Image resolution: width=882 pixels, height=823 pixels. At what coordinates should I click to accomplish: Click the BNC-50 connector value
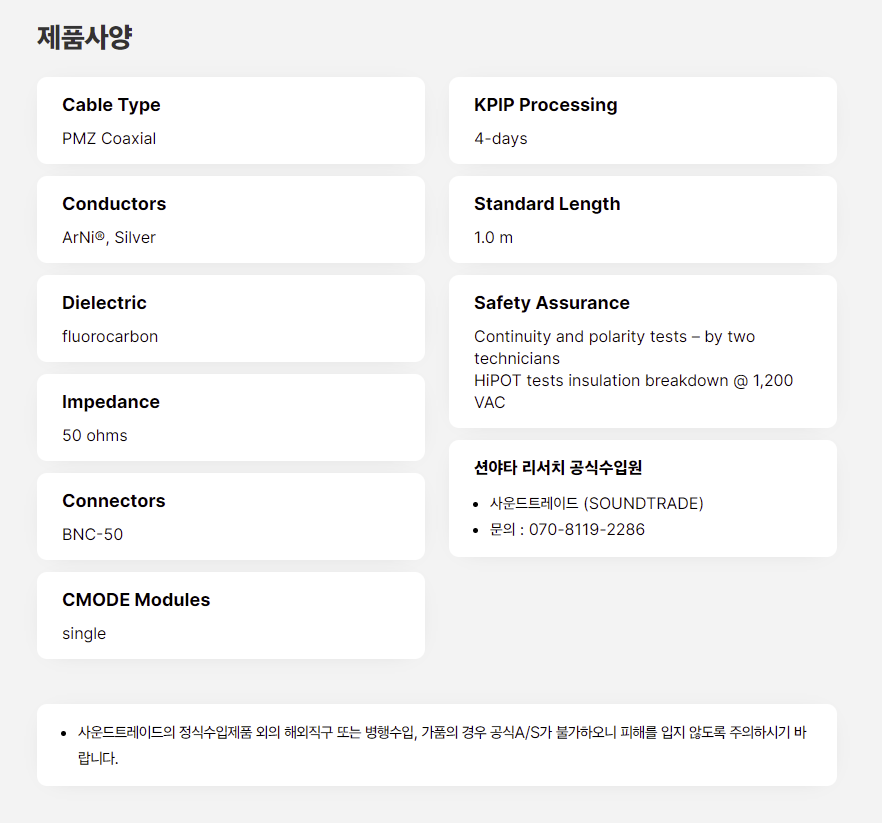[x=92, y=534]
